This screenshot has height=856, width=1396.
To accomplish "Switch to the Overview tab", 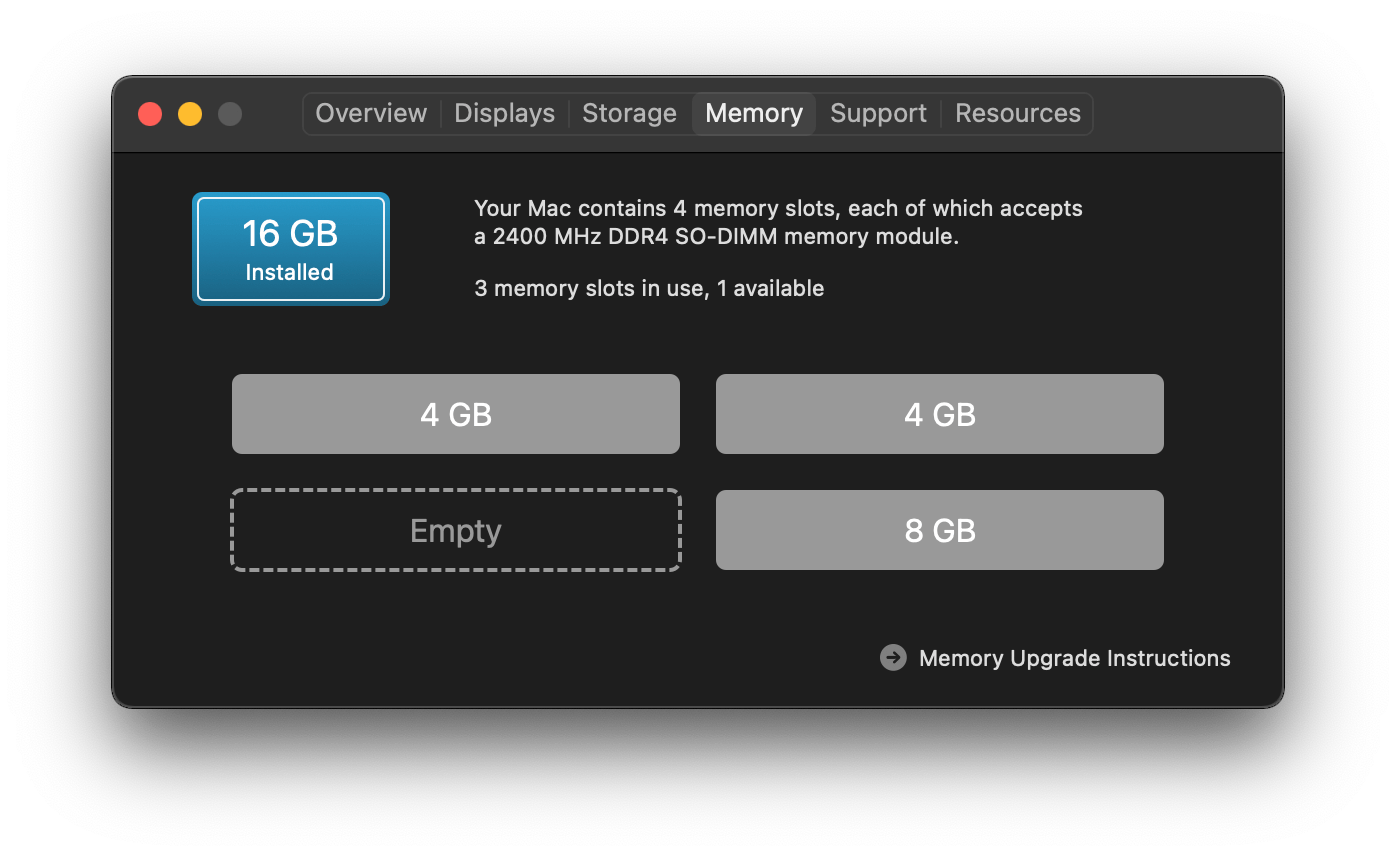I will pyautogui.click(x=371, y=113).
